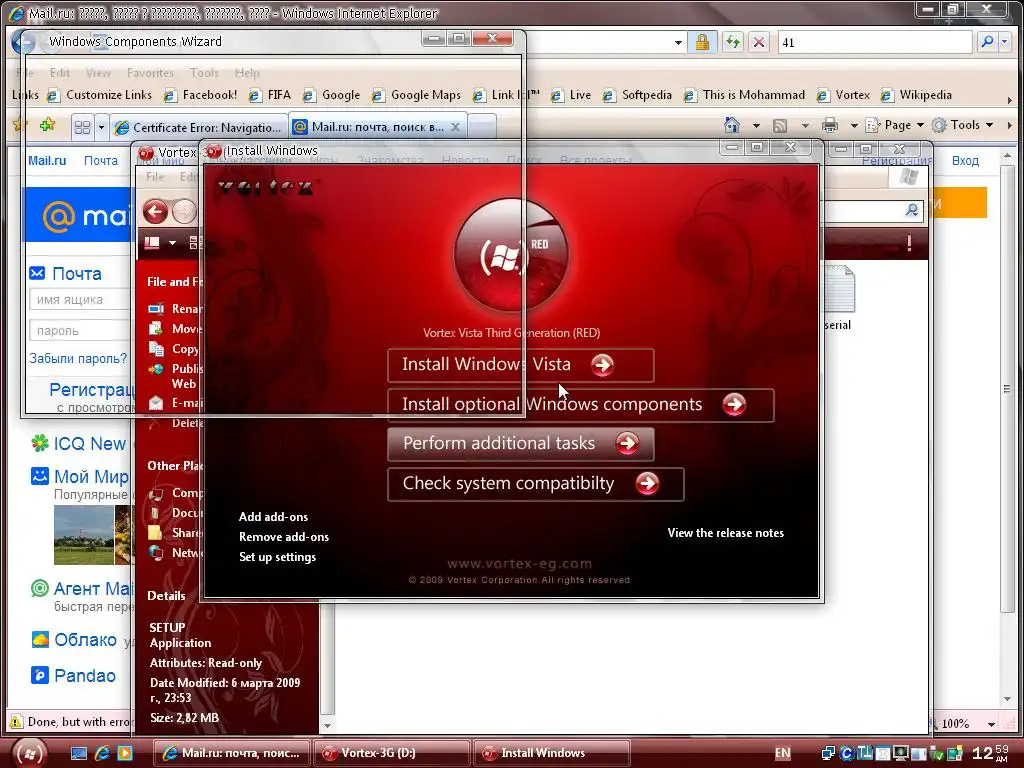Click the RSS feeds icon
Viewport: 1024px width, 768px height.
coord(779,125)
